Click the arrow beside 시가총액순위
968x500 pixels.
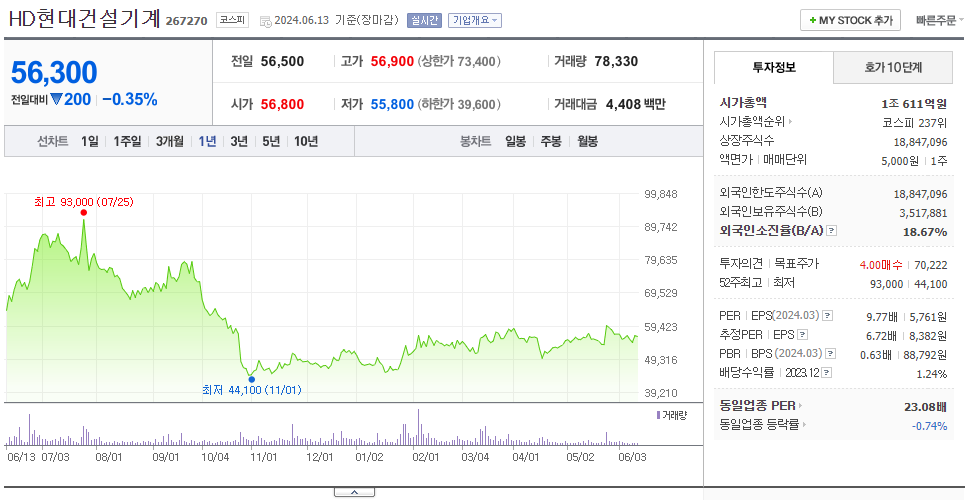790,122
